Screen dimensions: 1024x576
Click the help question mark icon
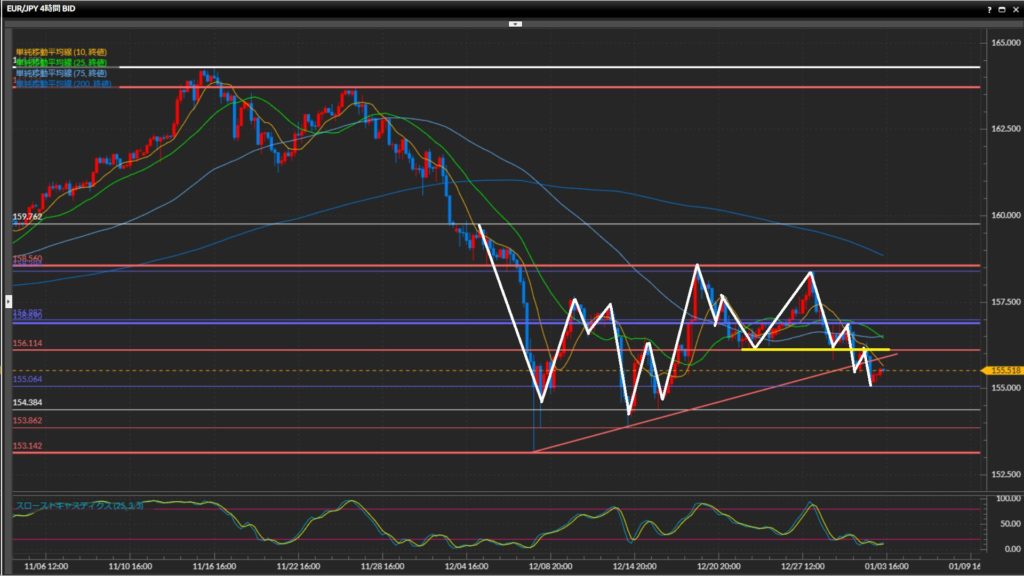click(x=989, y=9)
